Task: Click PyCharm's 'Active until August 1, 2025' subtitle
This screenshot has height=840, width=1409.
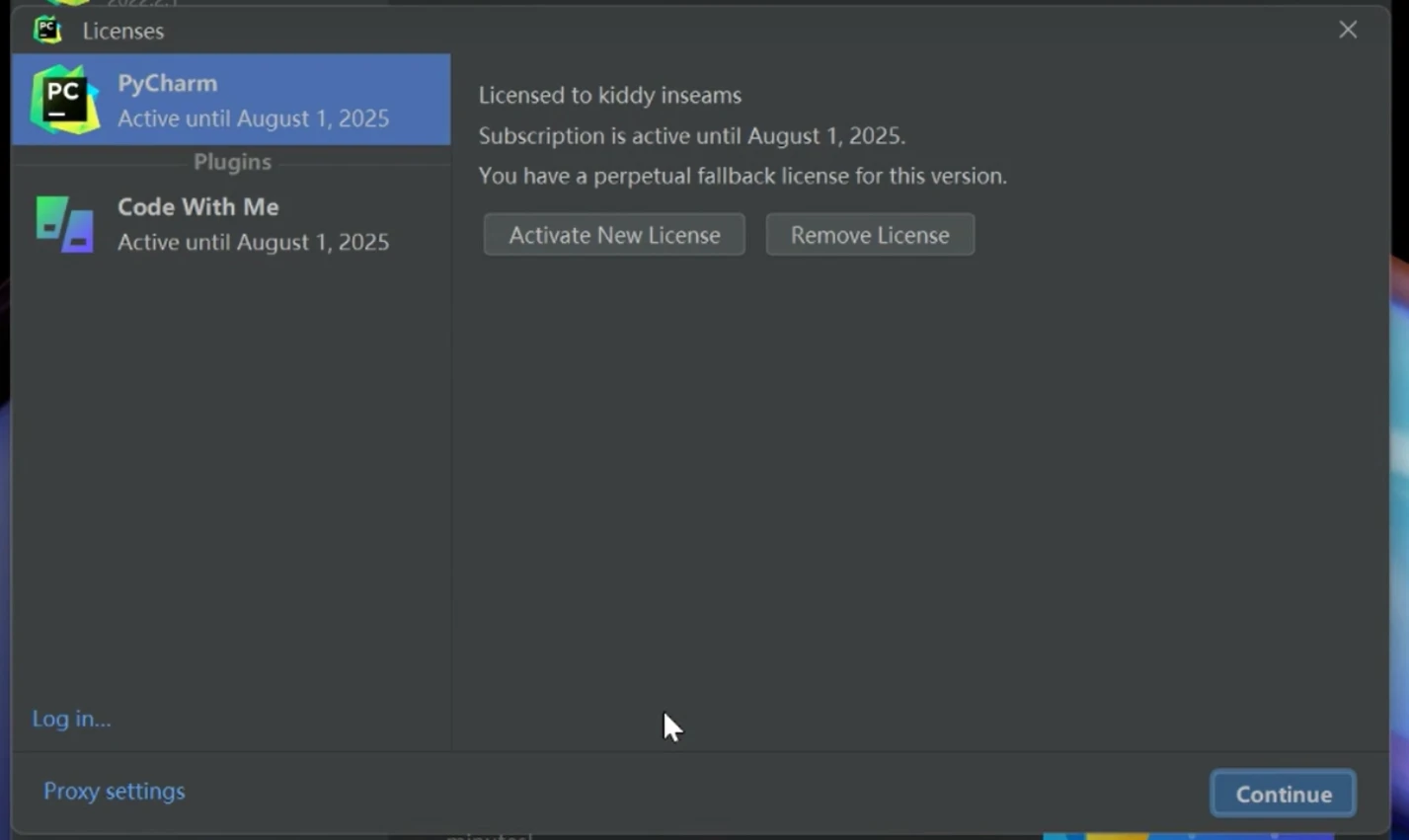Action: pyautogui.click(x=253, y=118)
